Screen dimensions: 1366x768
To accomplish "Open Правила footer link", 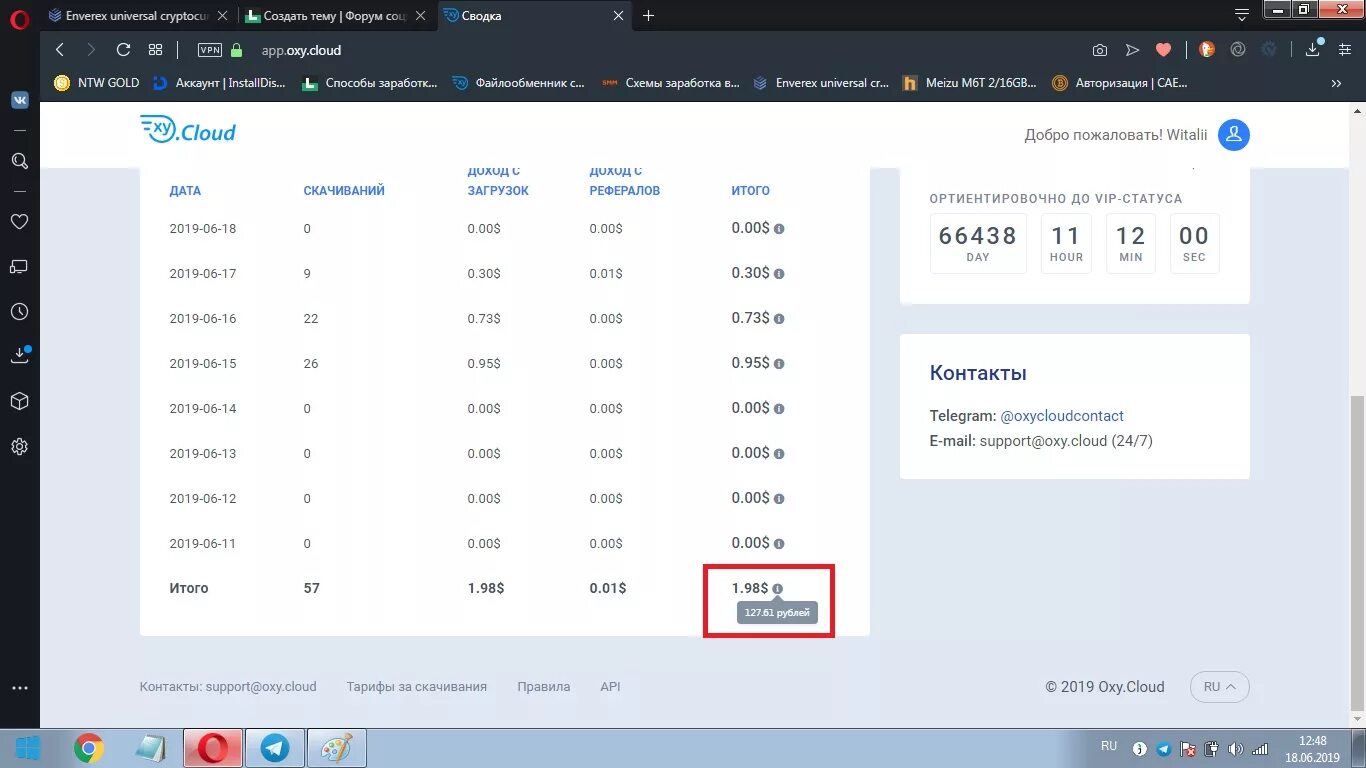I will coord(544,687).
